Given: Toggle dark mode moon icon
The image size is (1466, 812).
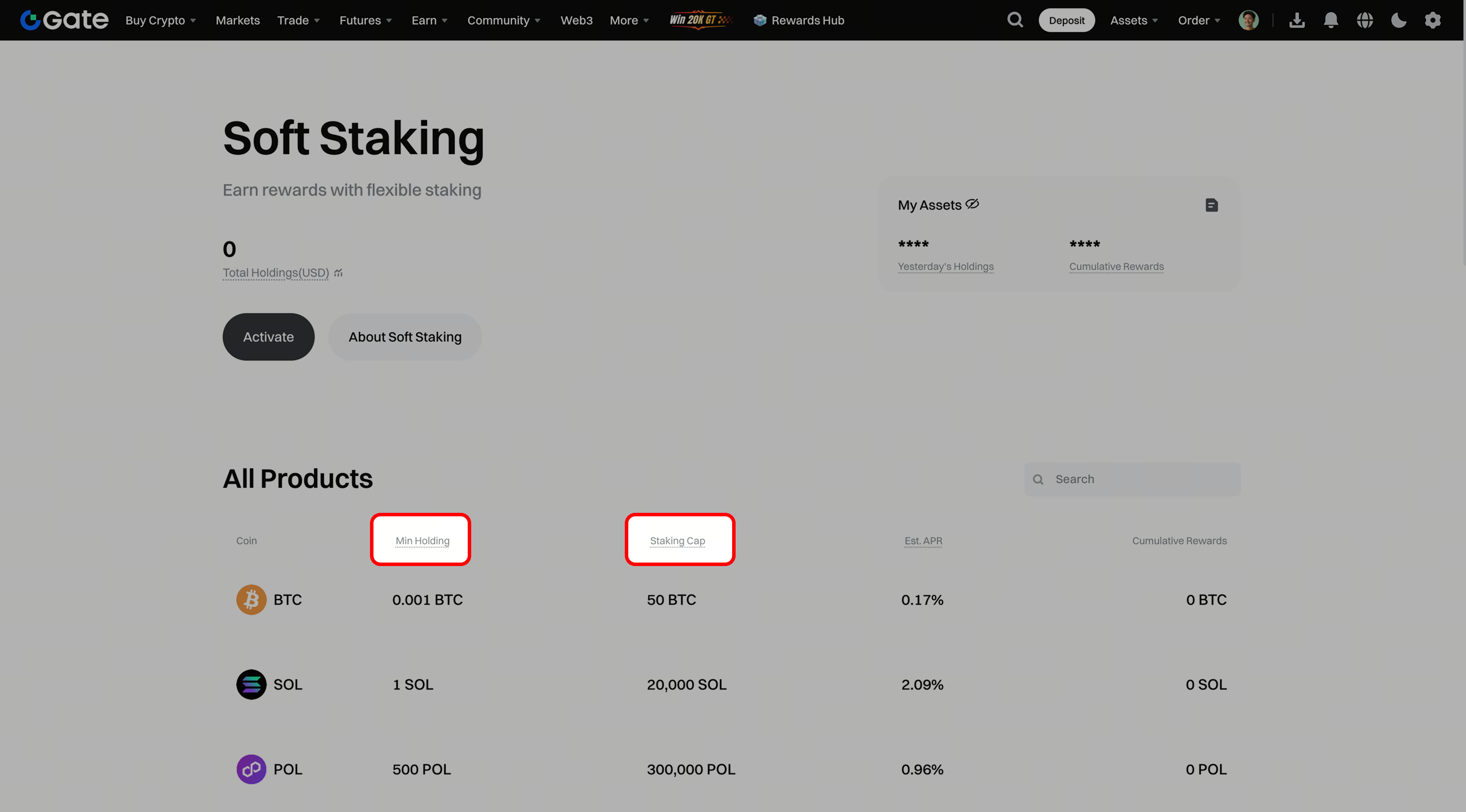Looking at the screenshot, I should coord(1398,20).
